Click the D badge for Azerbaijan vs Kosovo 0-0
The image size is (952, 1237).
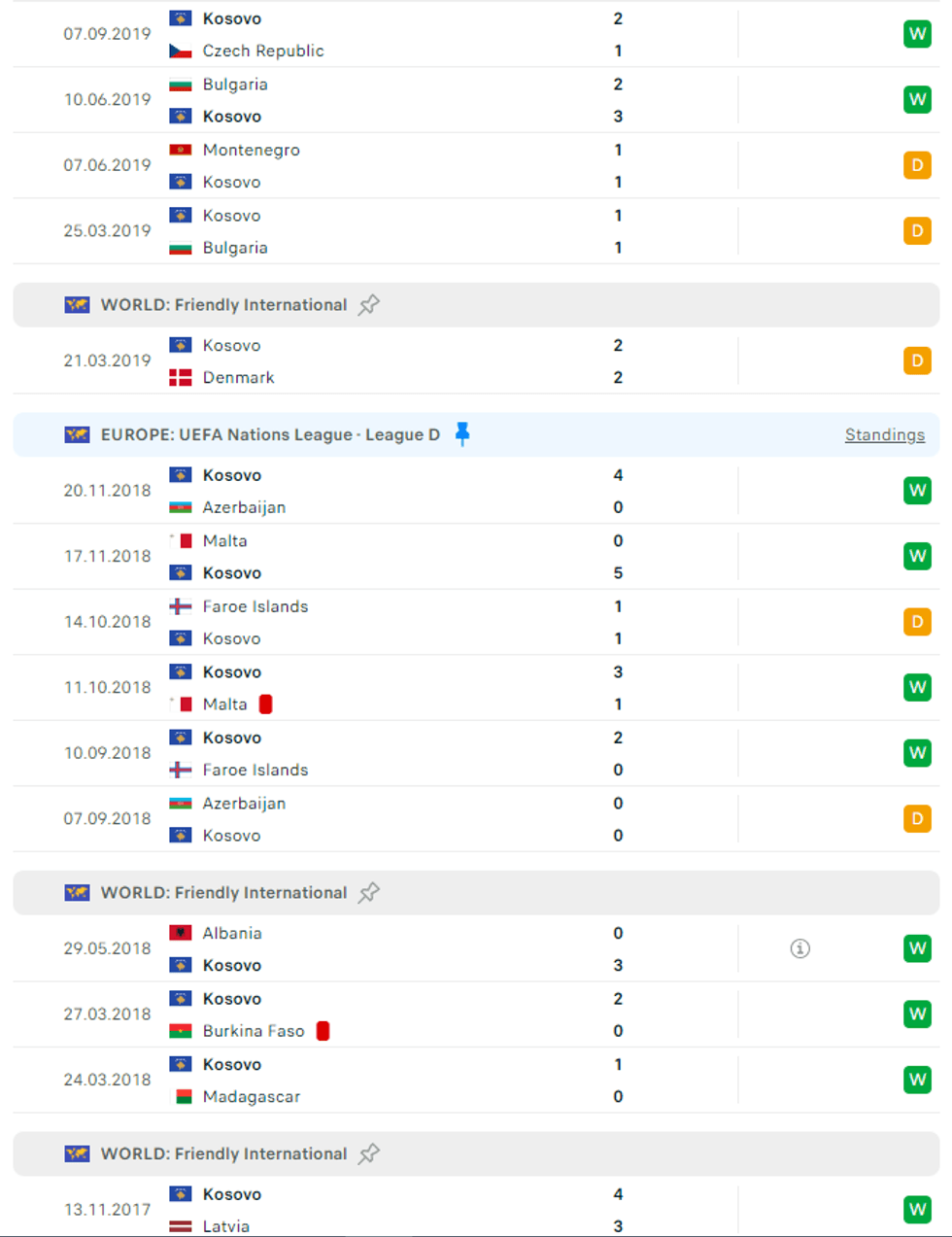pyautogui.click(x=916, y=819)
